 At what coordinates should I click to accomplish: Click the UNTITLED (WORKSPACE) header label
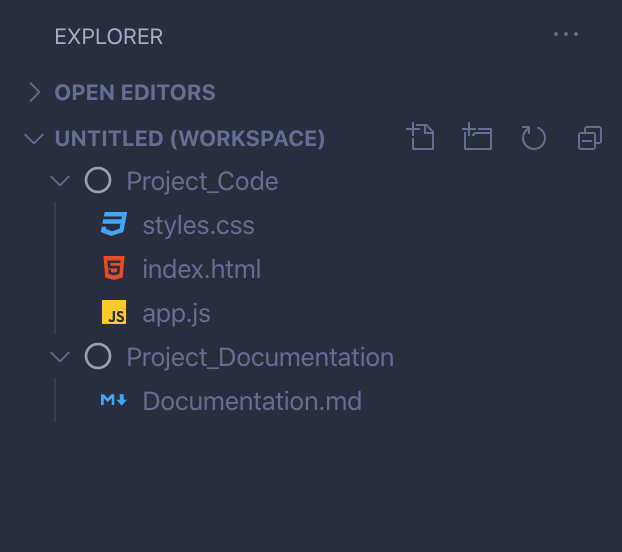(190, 139)
